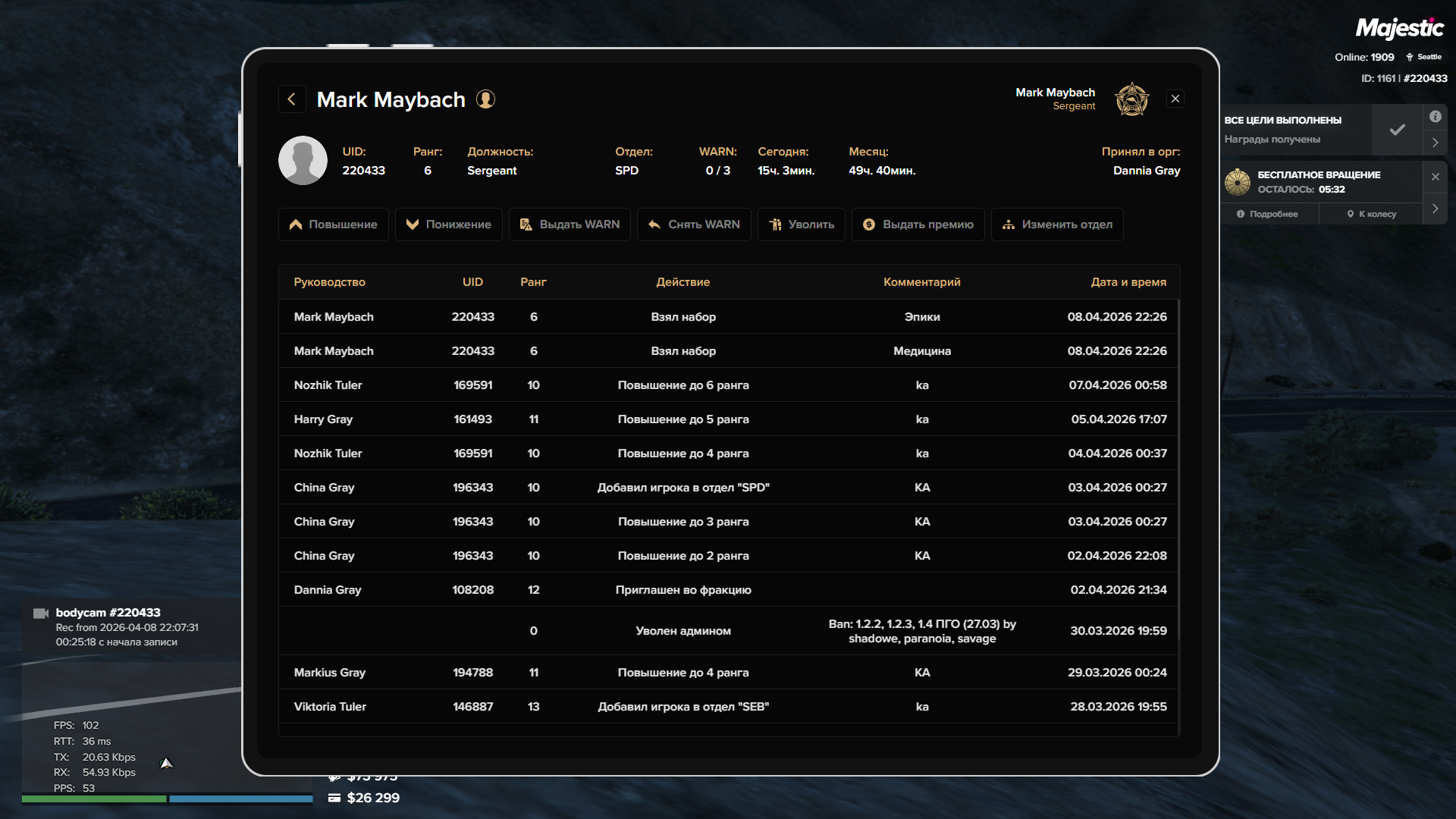Click the wheel icon in the free spin notification
1456x819 pixels.
point(1238,182)
